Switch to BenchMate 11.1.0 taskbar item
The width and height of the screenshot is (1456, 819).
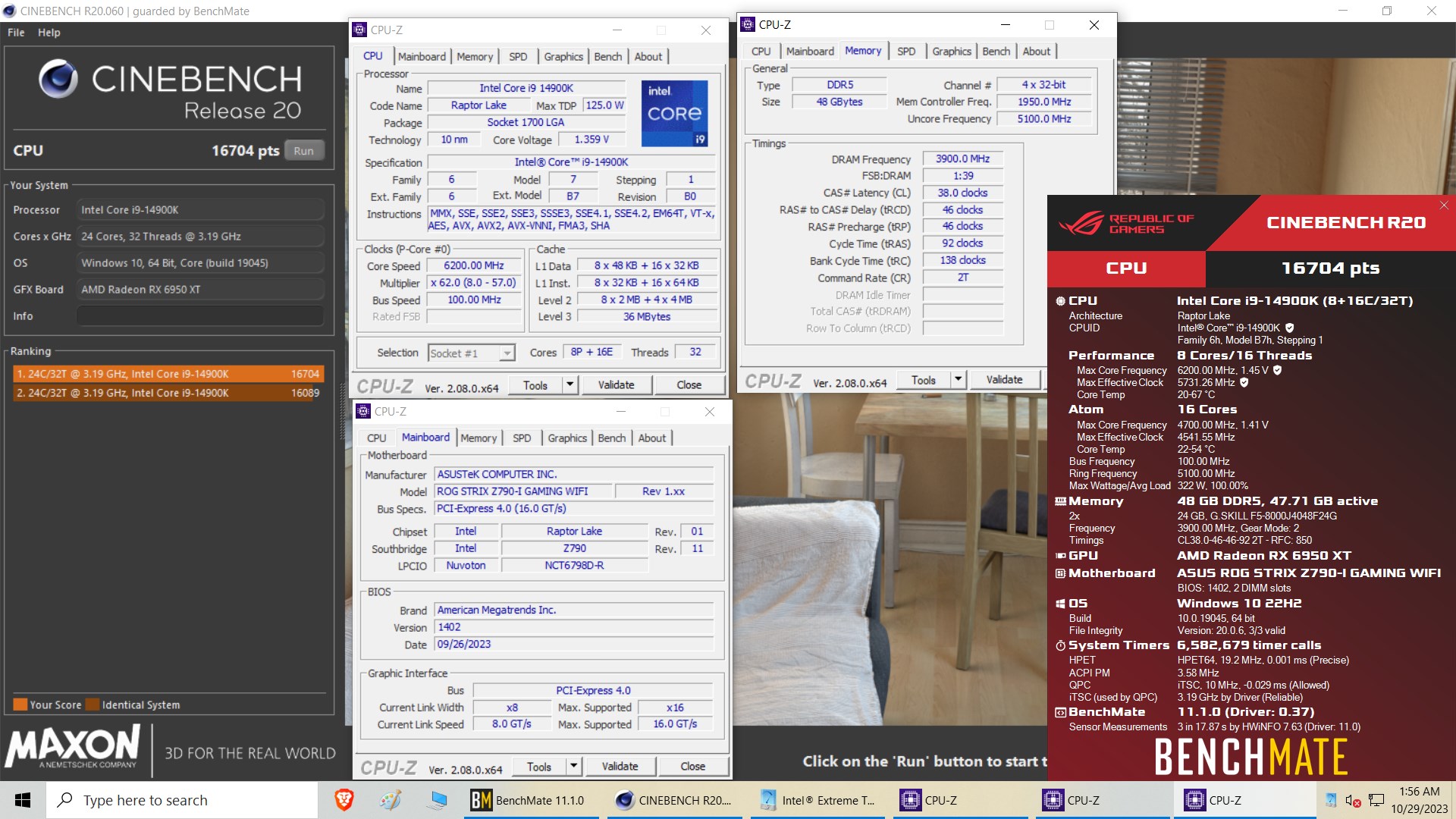(531, 800)
